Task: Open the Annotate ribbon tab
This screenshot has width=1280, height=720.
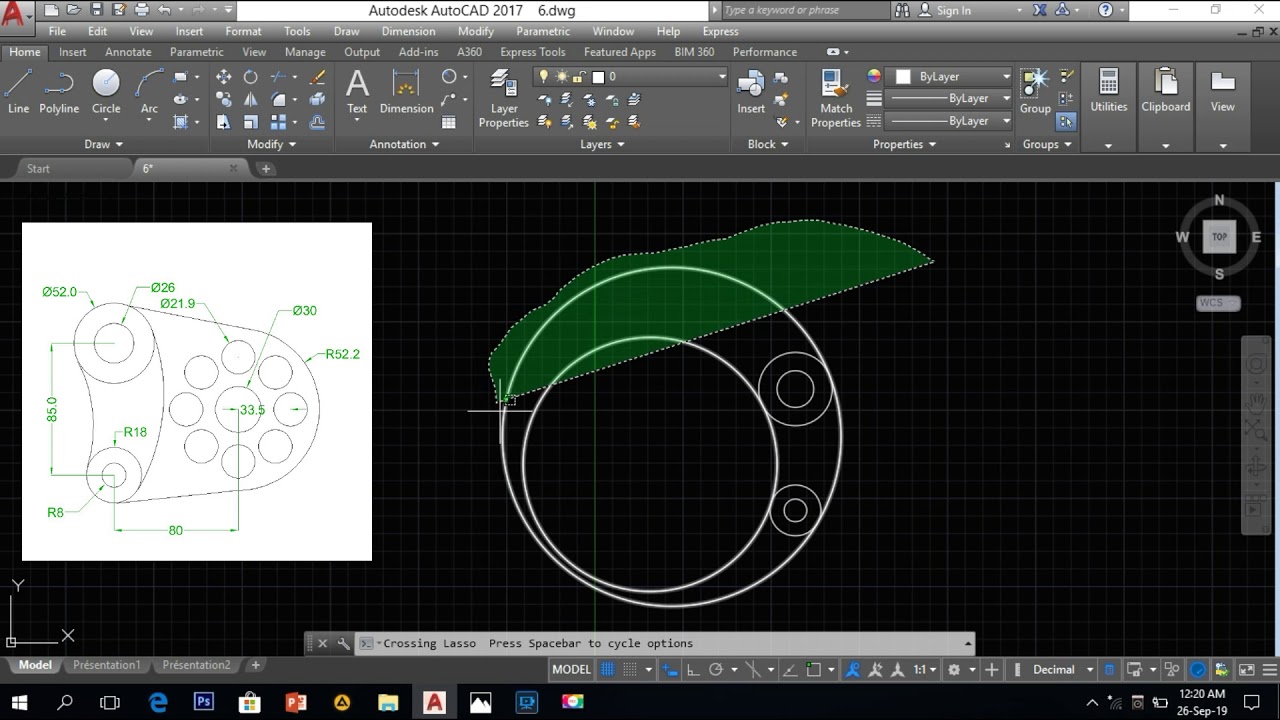Action: coord(128,52)
